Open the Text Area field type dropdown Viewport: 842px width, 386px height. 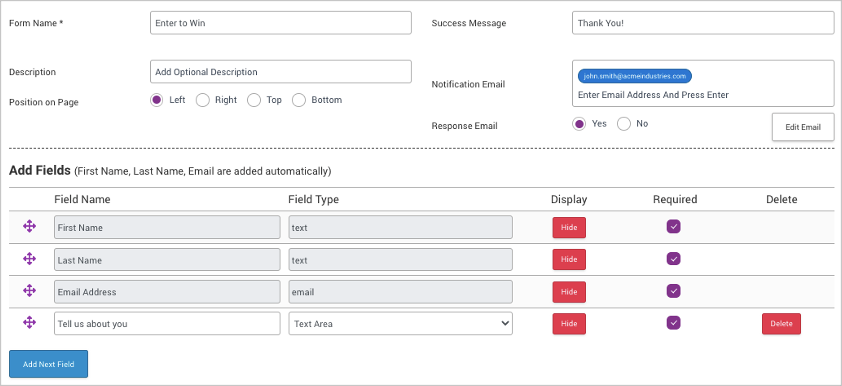point(401,324)
